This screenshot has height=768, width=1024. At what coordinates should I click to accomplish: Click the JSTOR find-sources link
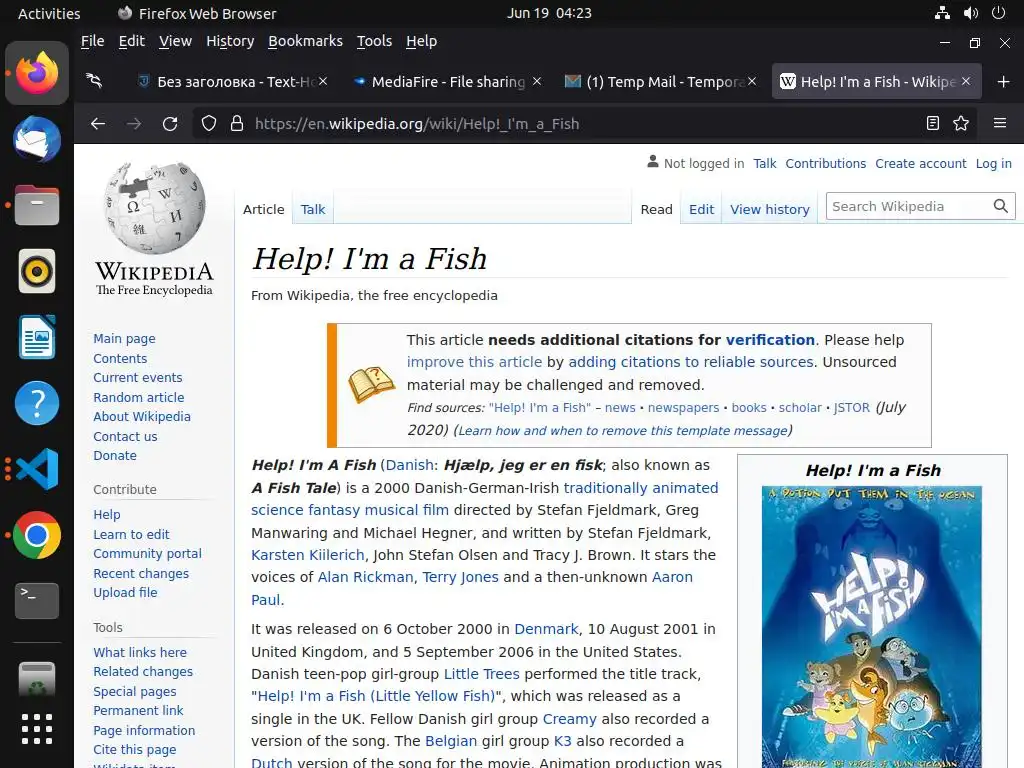(852, 408)
